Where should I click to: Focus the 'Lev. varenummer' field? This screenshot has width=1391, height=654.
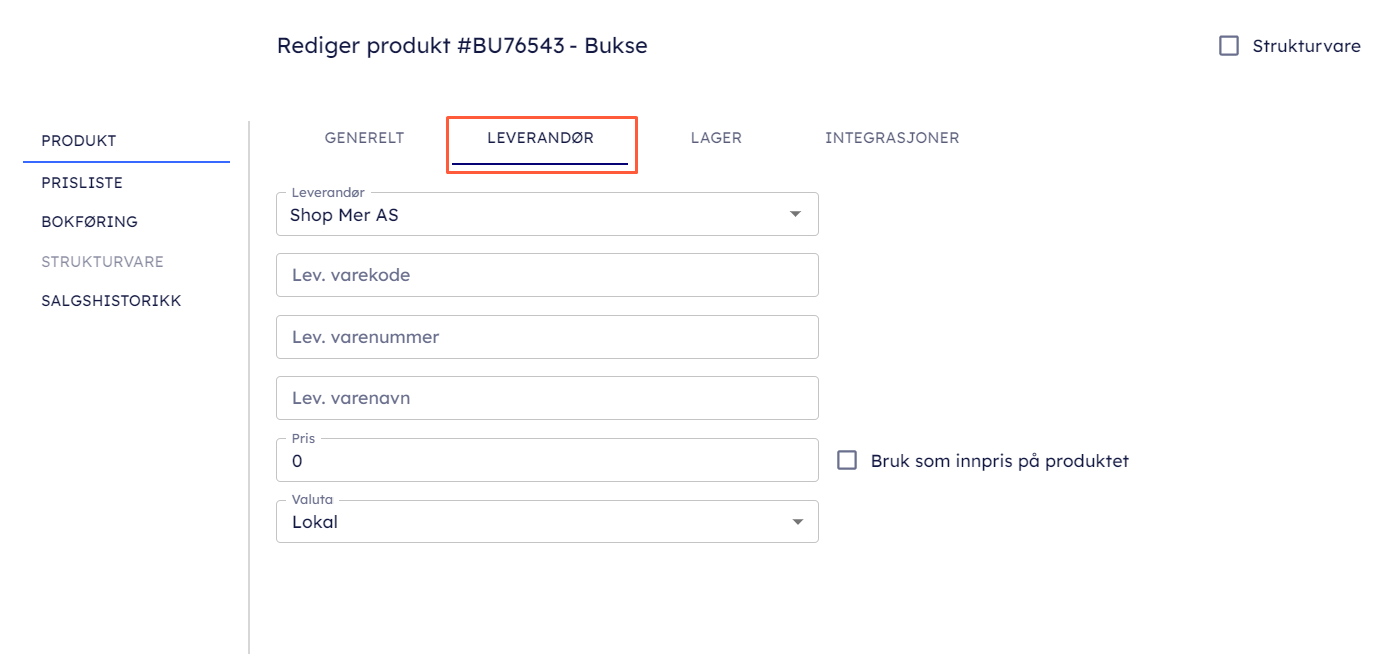[x=547, y=337]
